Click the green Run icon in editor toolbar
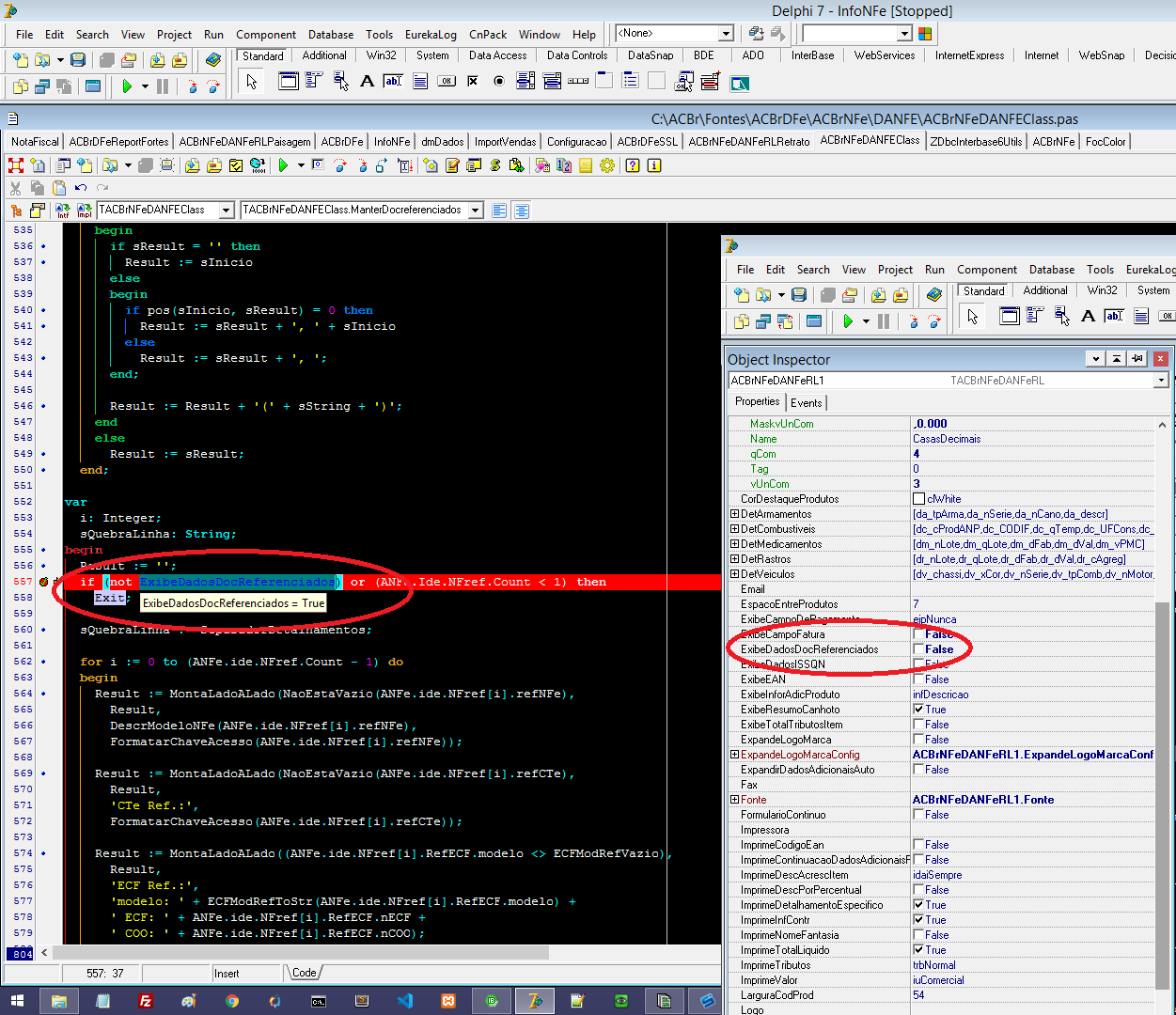The image size is (1176, 1015). pos(283,165)
